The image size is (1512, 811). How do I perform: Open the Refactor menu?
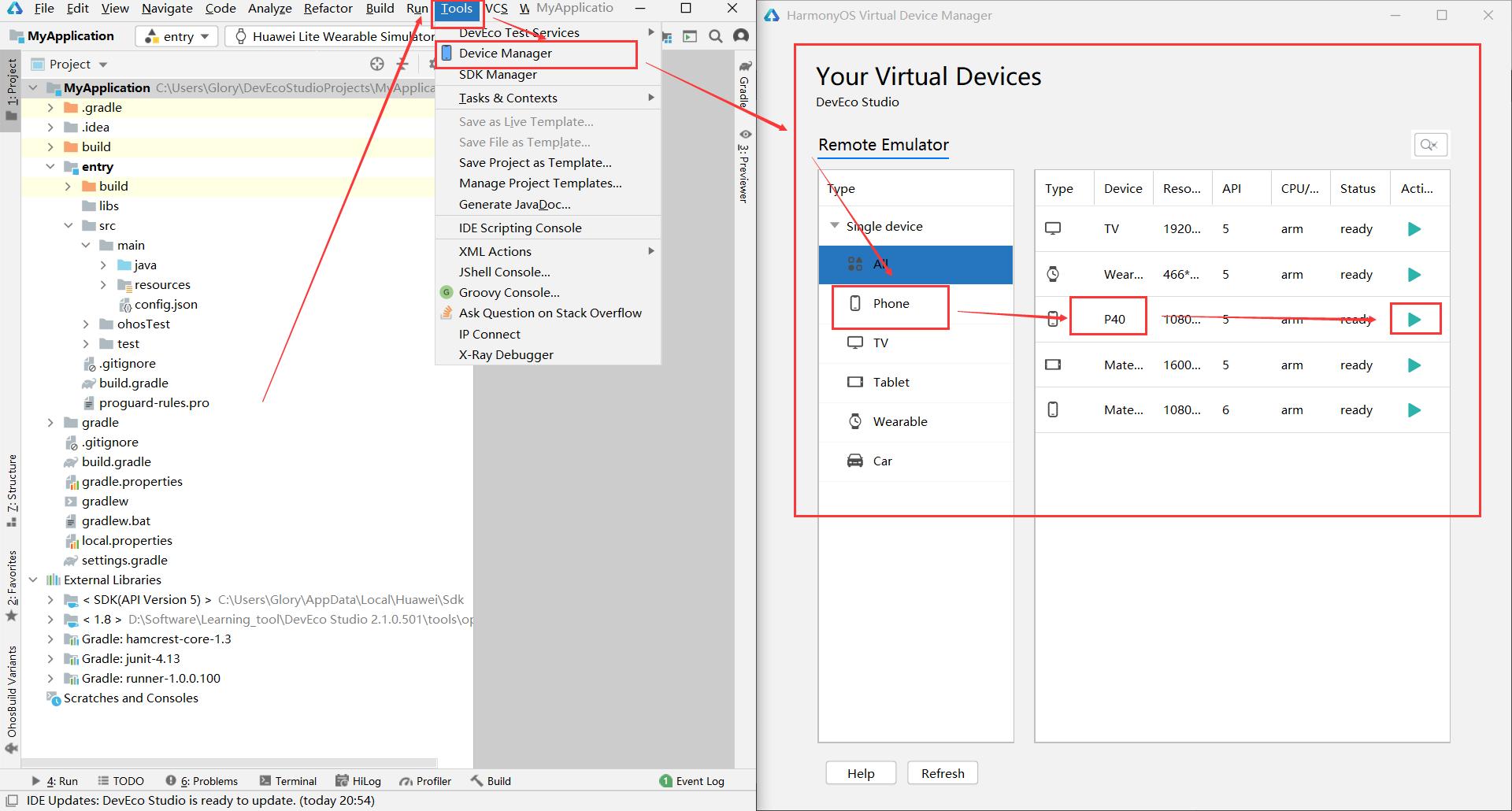click(x=328, y=9)
